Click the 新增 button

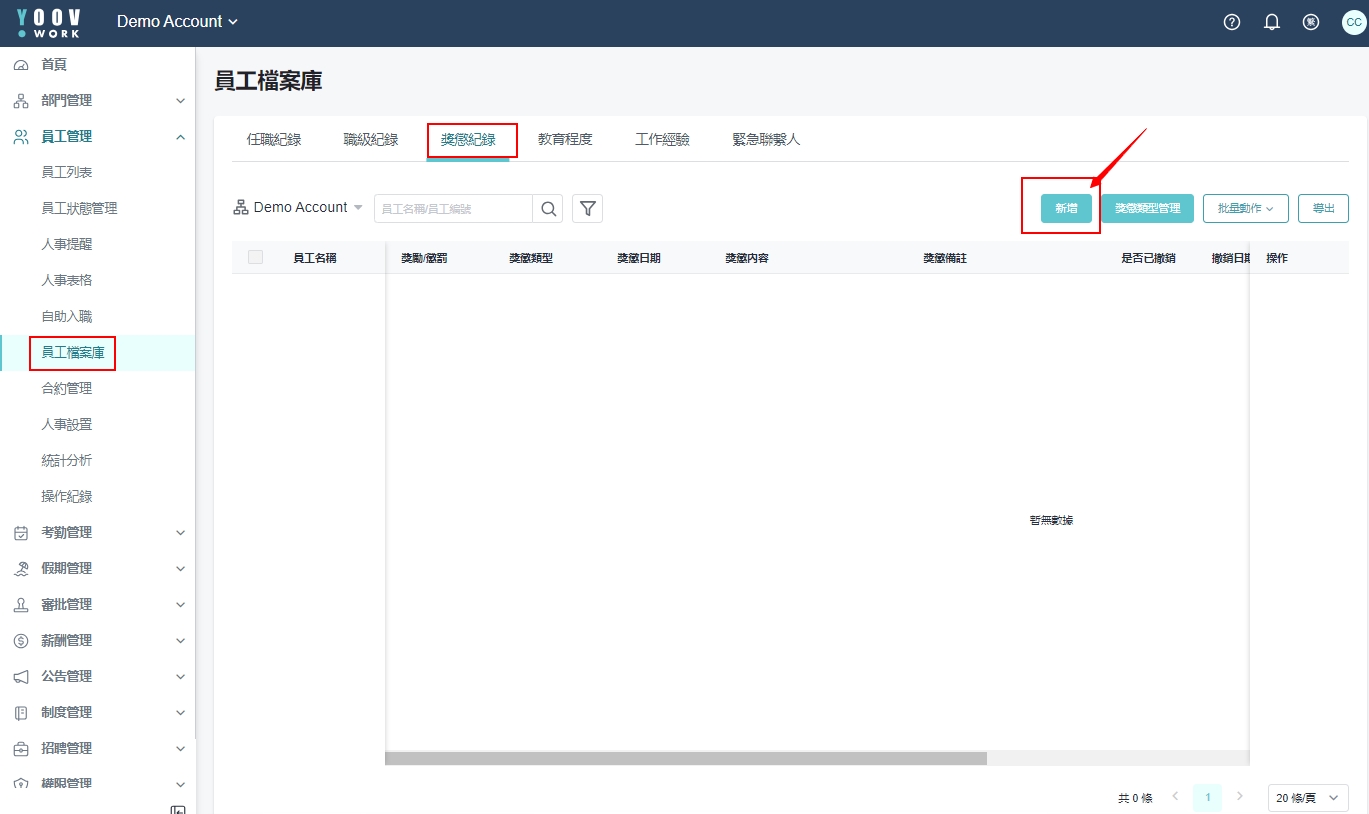pos(1066,208)
